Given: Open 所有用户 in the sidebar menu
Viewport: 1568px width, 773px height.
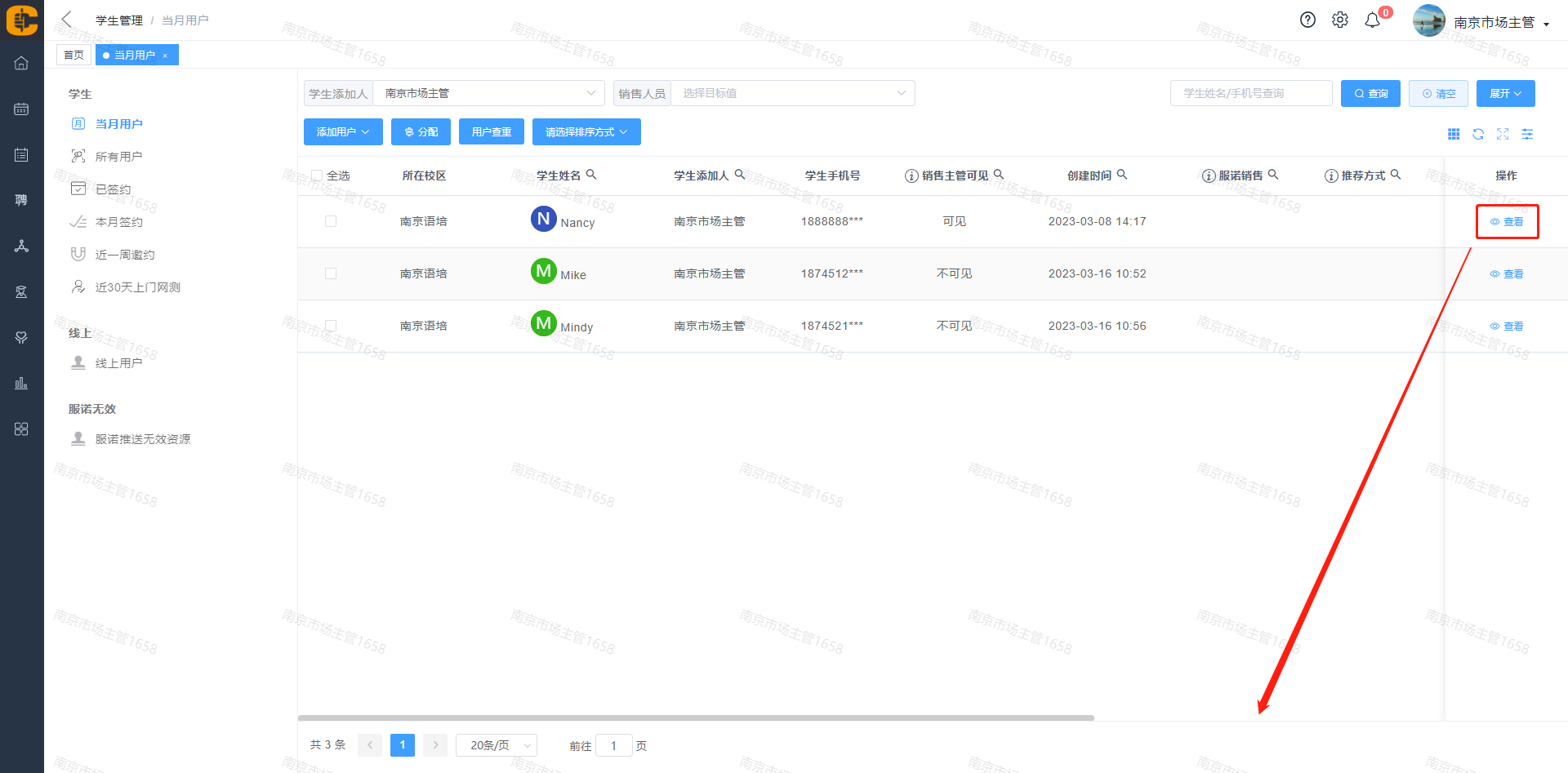Looking at the screenshot, I should 118,157.
